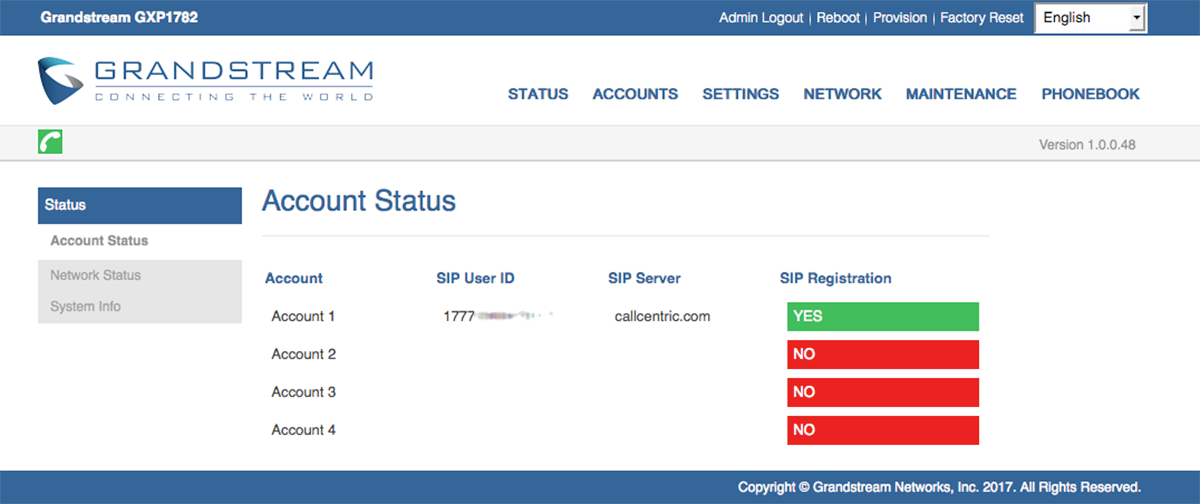
Task: Click the Account 1 row label
Action: coord(304,316)
